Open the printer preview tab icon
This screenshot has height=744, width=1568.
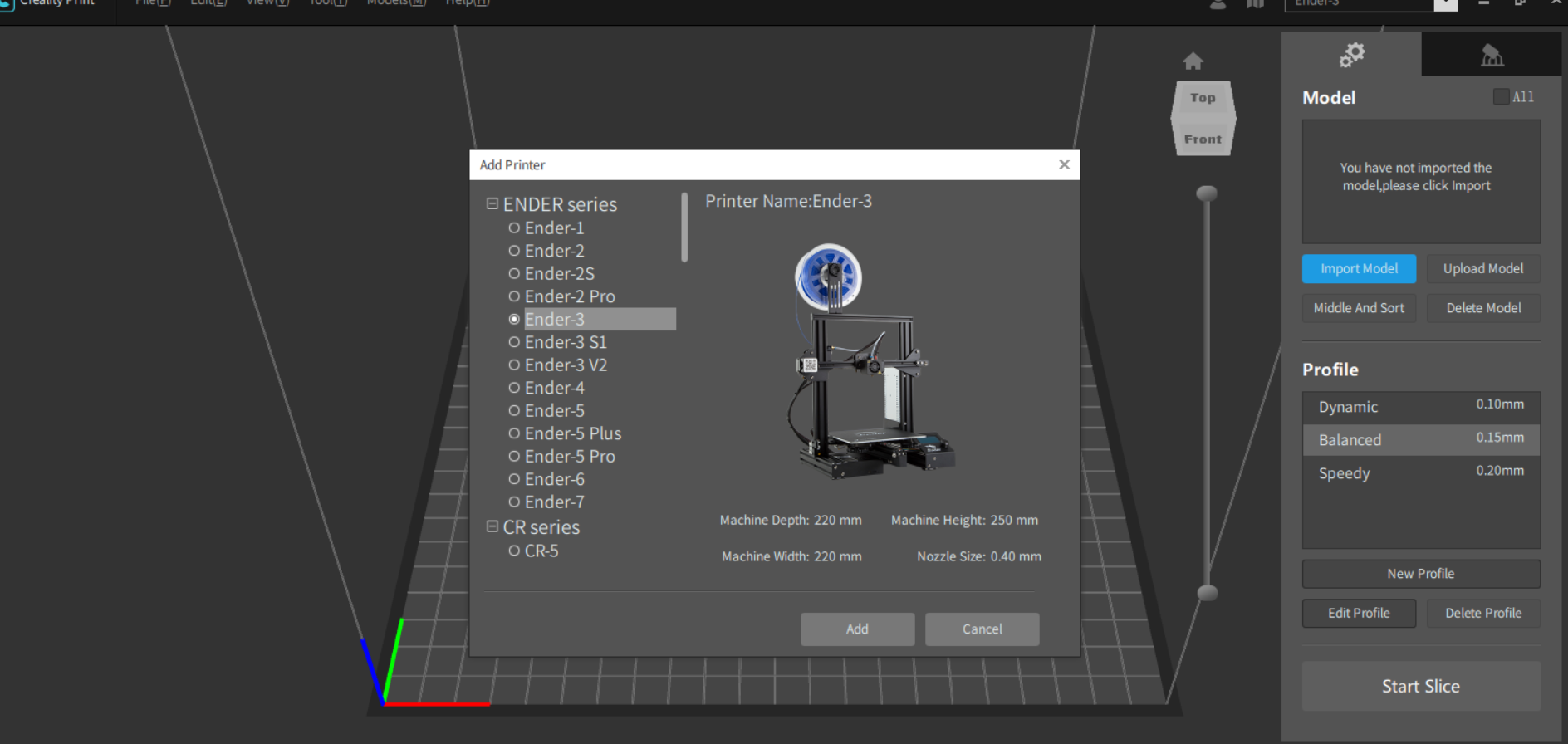coord(1492,55)
